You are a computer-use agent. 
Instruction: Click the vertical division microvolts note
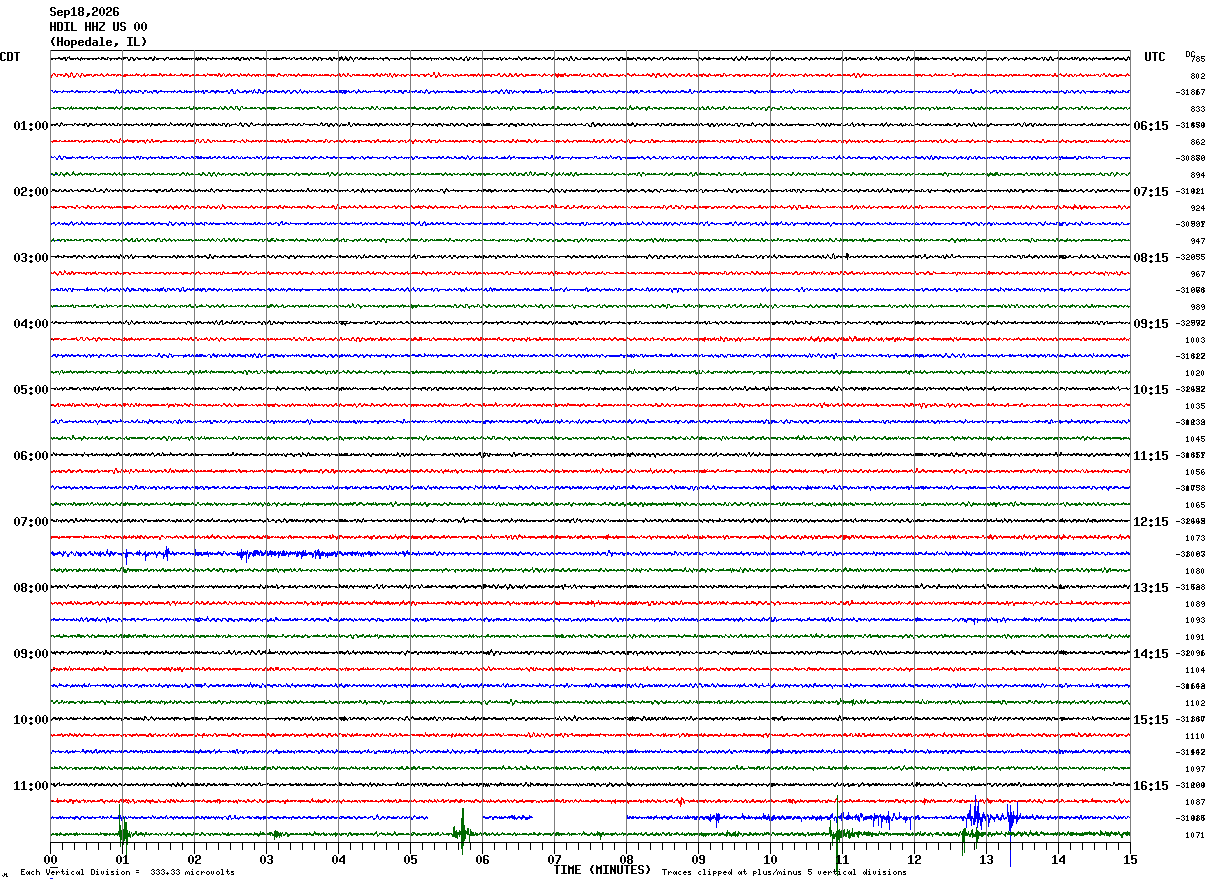(127, 873)
